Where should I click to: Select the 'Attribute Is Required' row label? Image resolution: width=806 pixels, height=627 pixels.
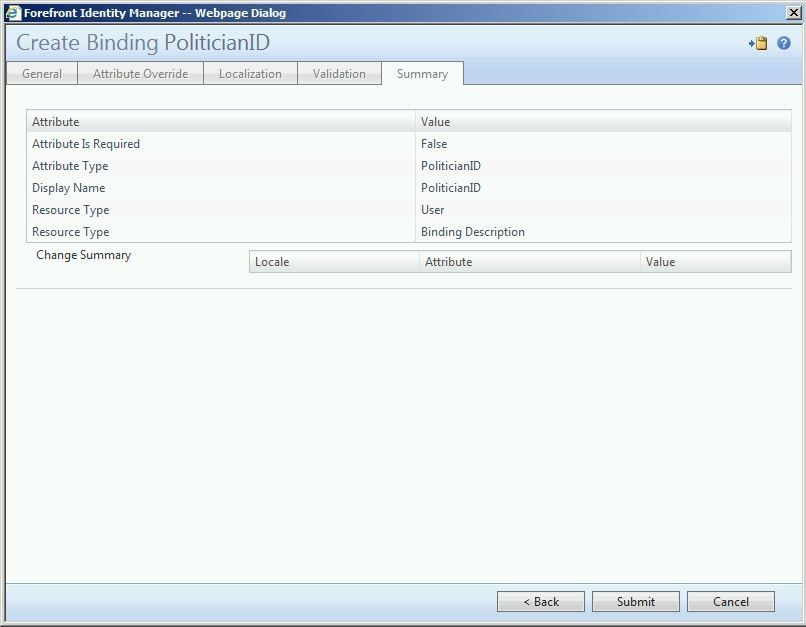(86, 144)
